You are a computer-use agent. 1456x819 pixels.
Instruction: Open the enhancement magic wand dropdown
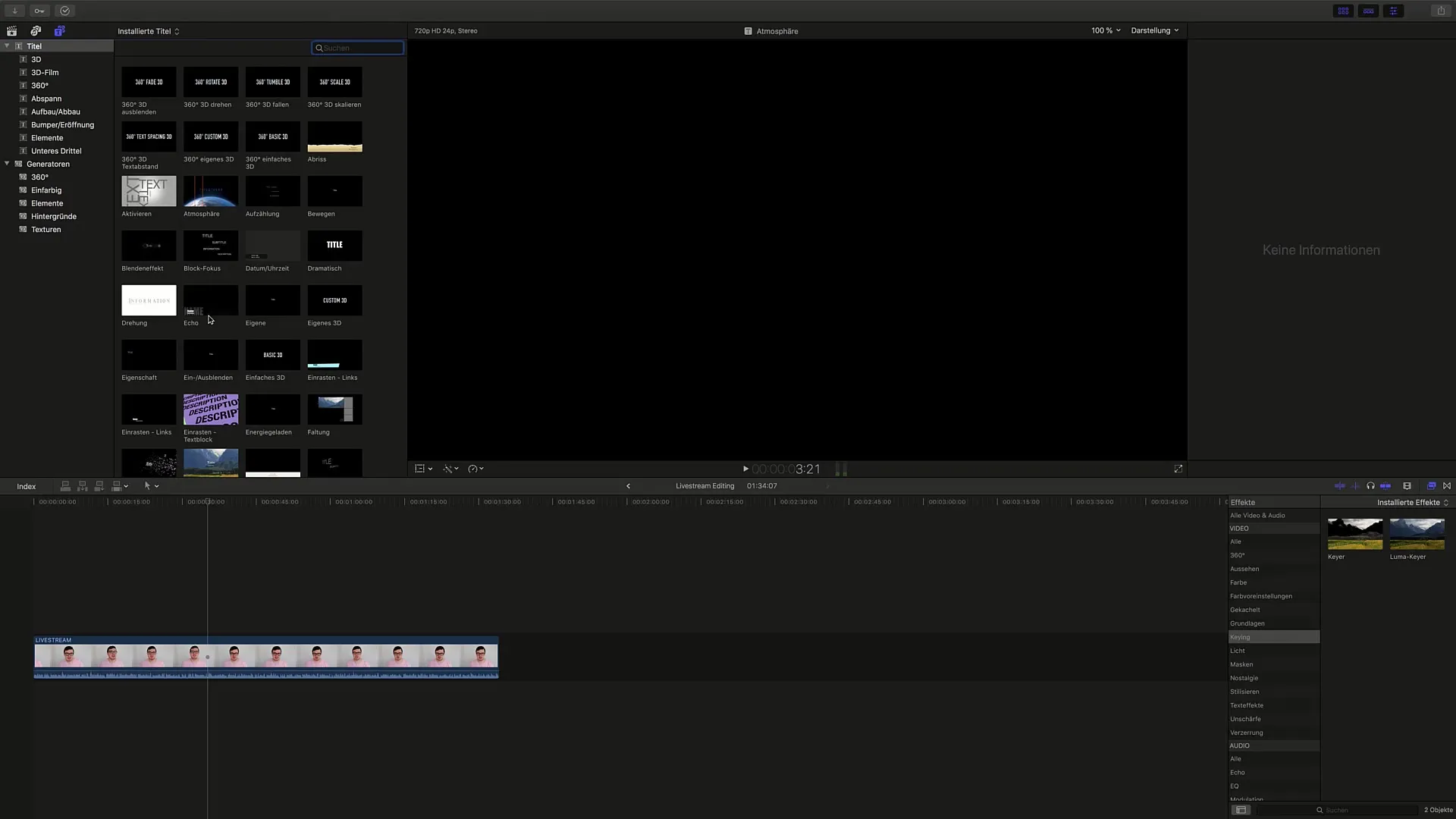(x=450, y=469)
